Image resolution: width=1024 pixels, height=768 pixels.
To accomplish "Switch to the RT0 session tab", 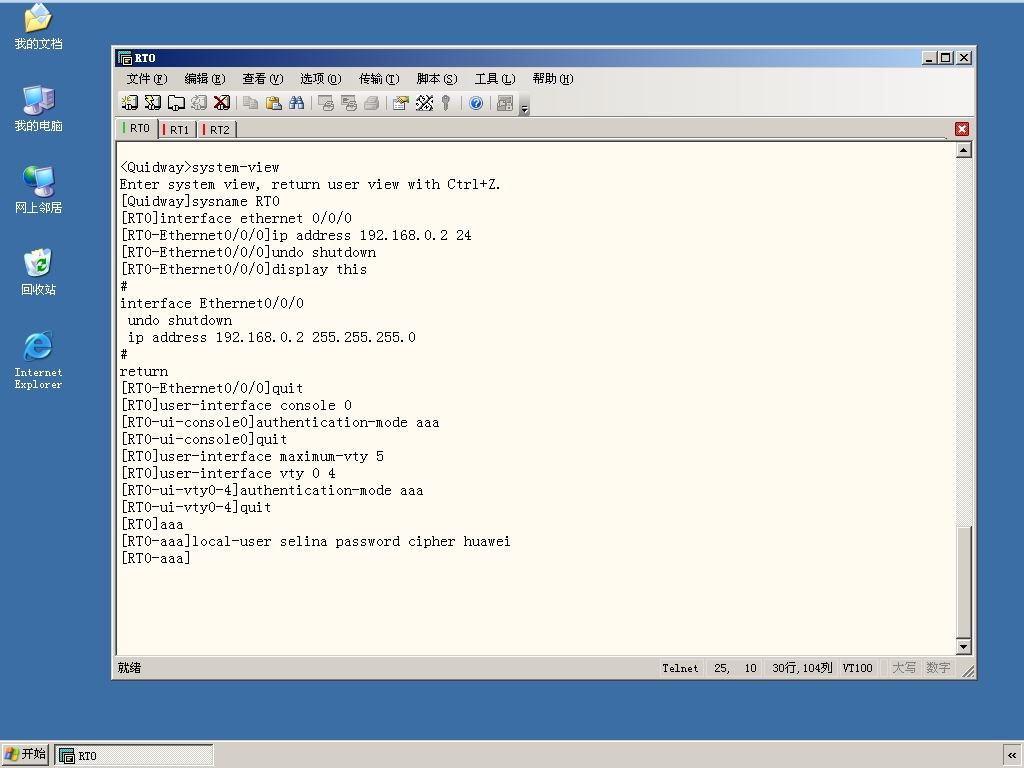I will [x=137, y=128].
